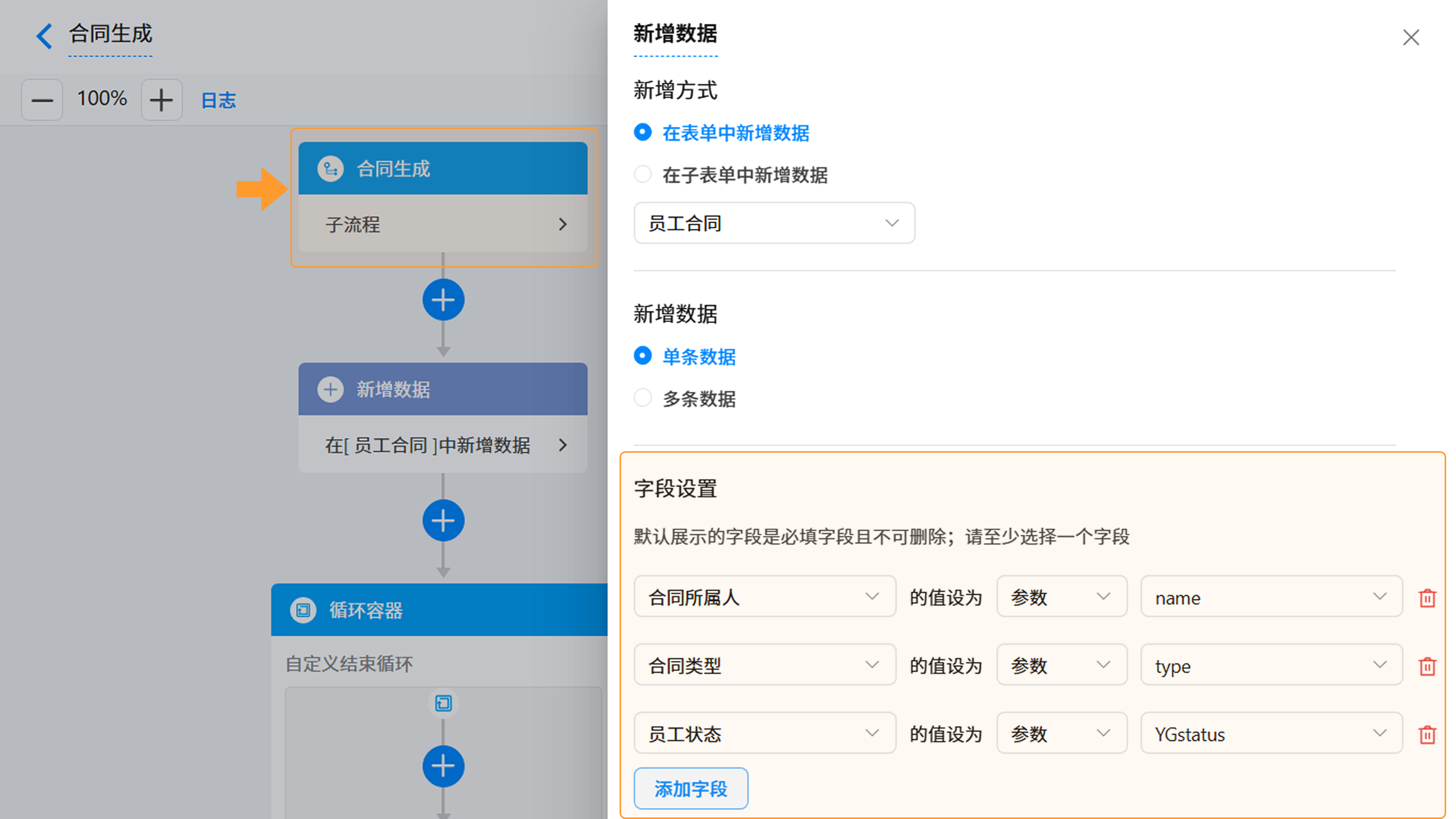
Task: Close the 新增数据 panel
Action: pyautogui.click(x=1411, y=37)
